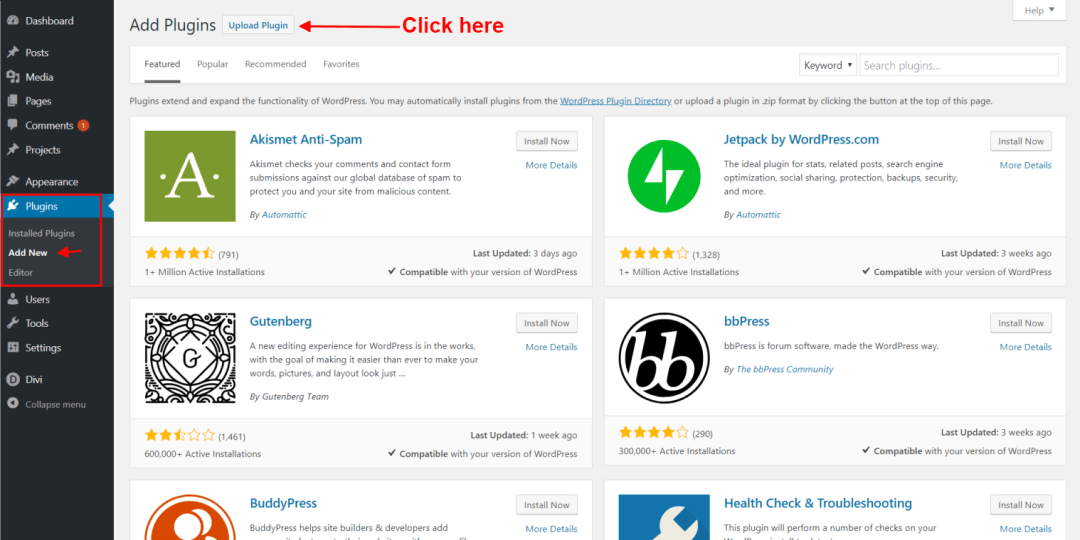The height and width of the screenshot is (540, 1080).
Task: Open Automattic author link under Akismet
Action: (284, 215)
